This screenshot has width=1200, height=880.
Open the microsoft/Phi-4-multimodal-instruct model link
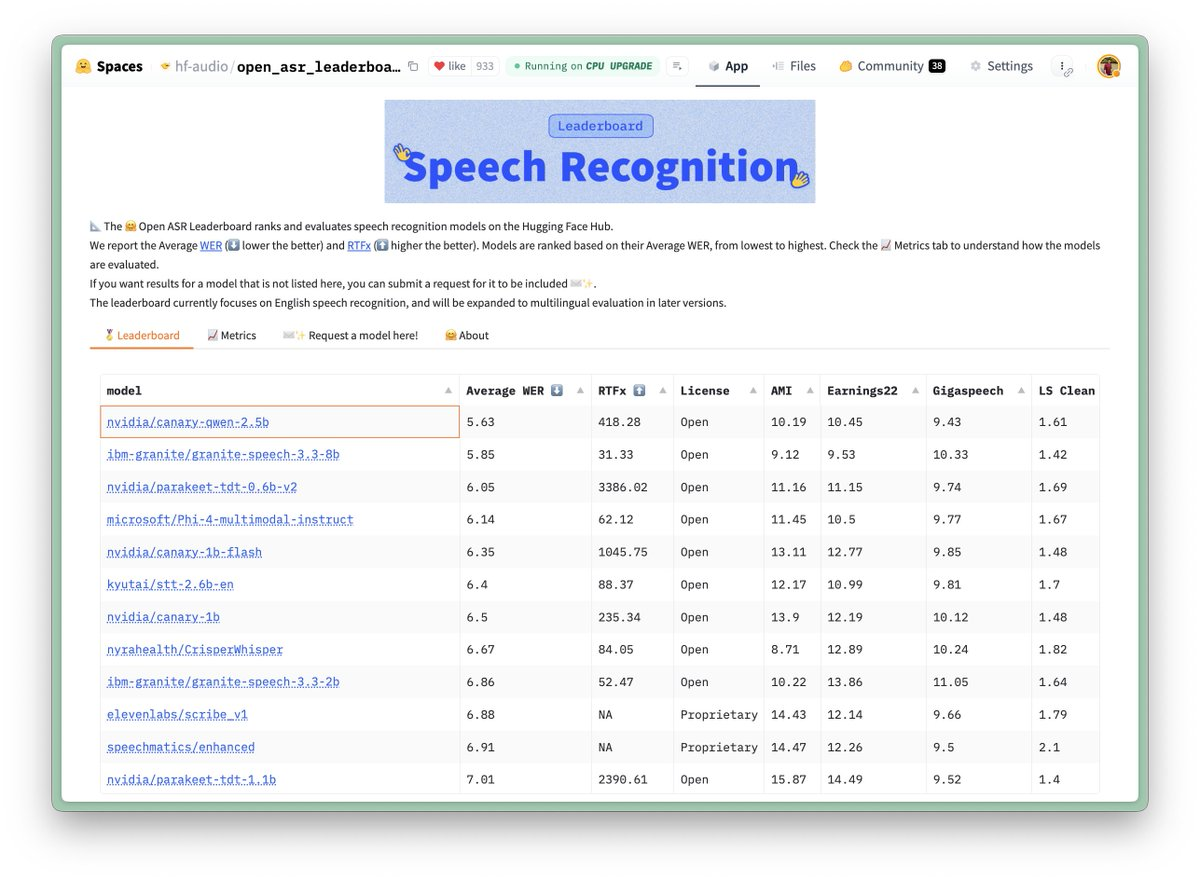pyautogui.click(x=230, y=520)
